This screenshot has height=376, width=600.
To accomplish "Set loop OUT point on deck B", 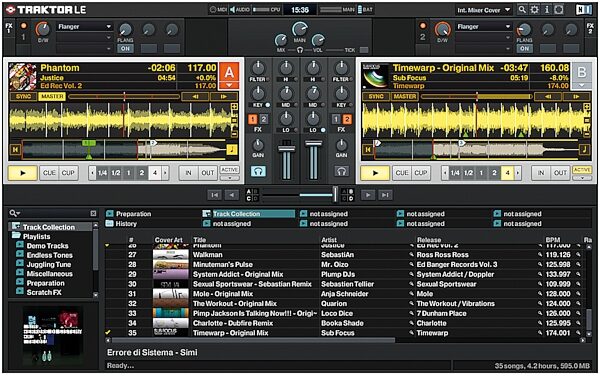I will tap(560, 173).
